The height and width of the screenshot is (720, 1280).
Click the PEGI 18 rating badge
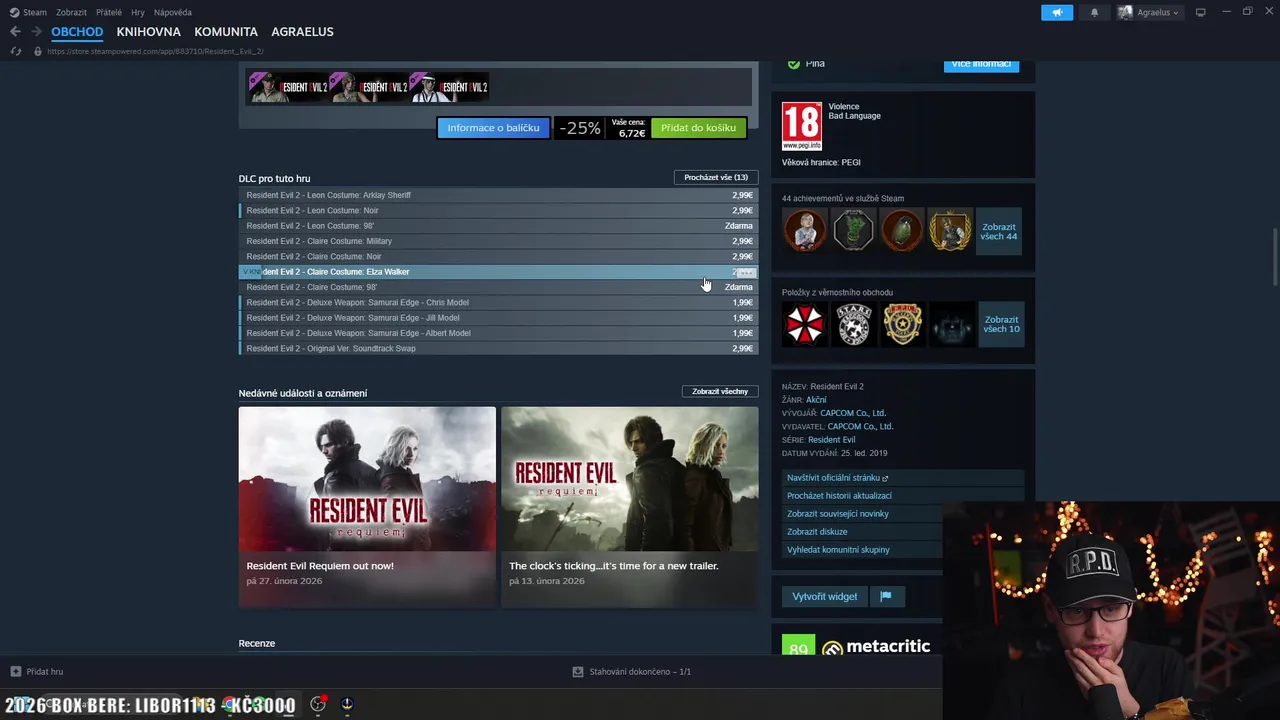click(802, 126)
